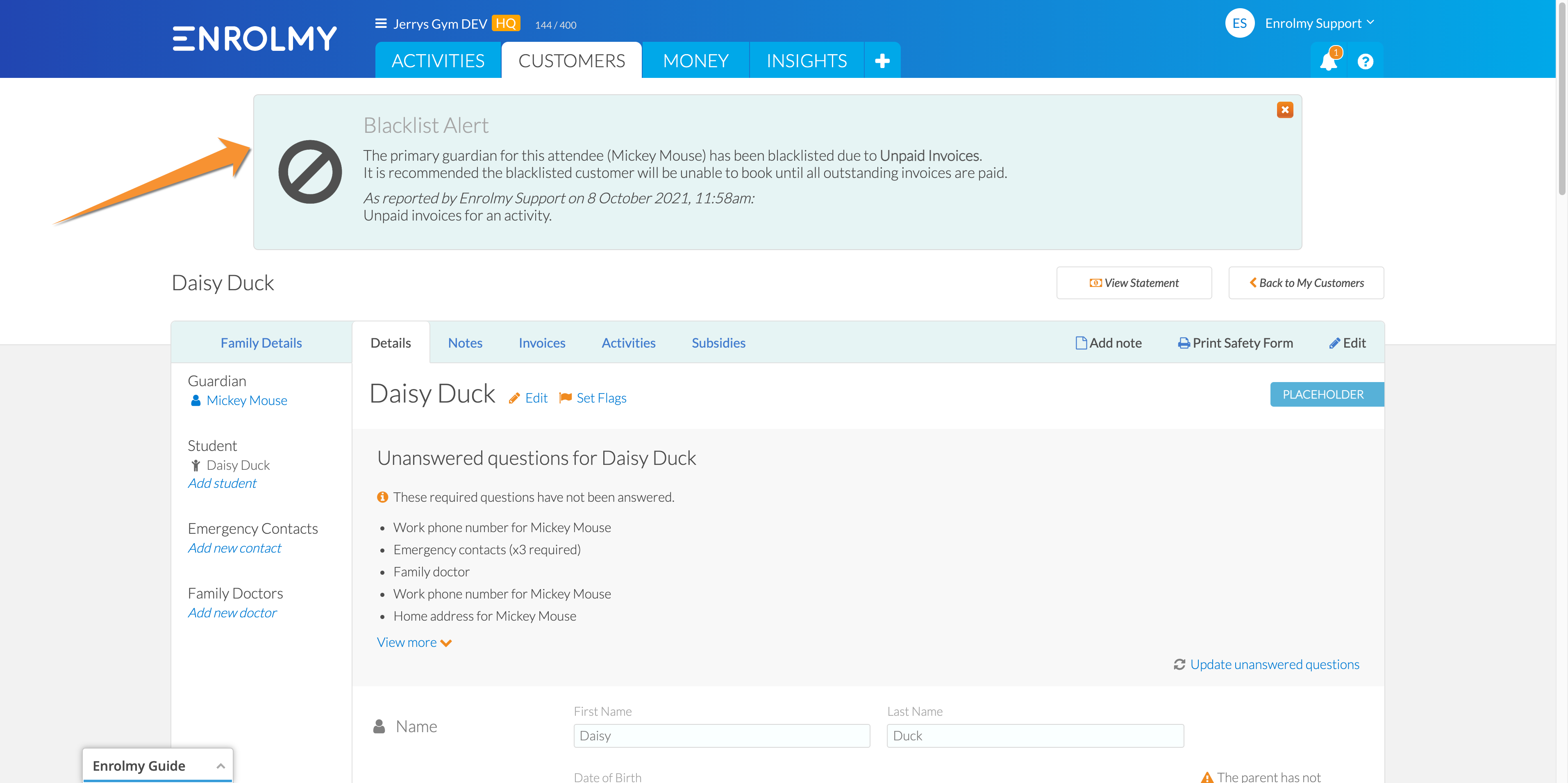Screen dimensions: 1568x783
Task: Click the Enrolmy logo
Action: [255, 39]
